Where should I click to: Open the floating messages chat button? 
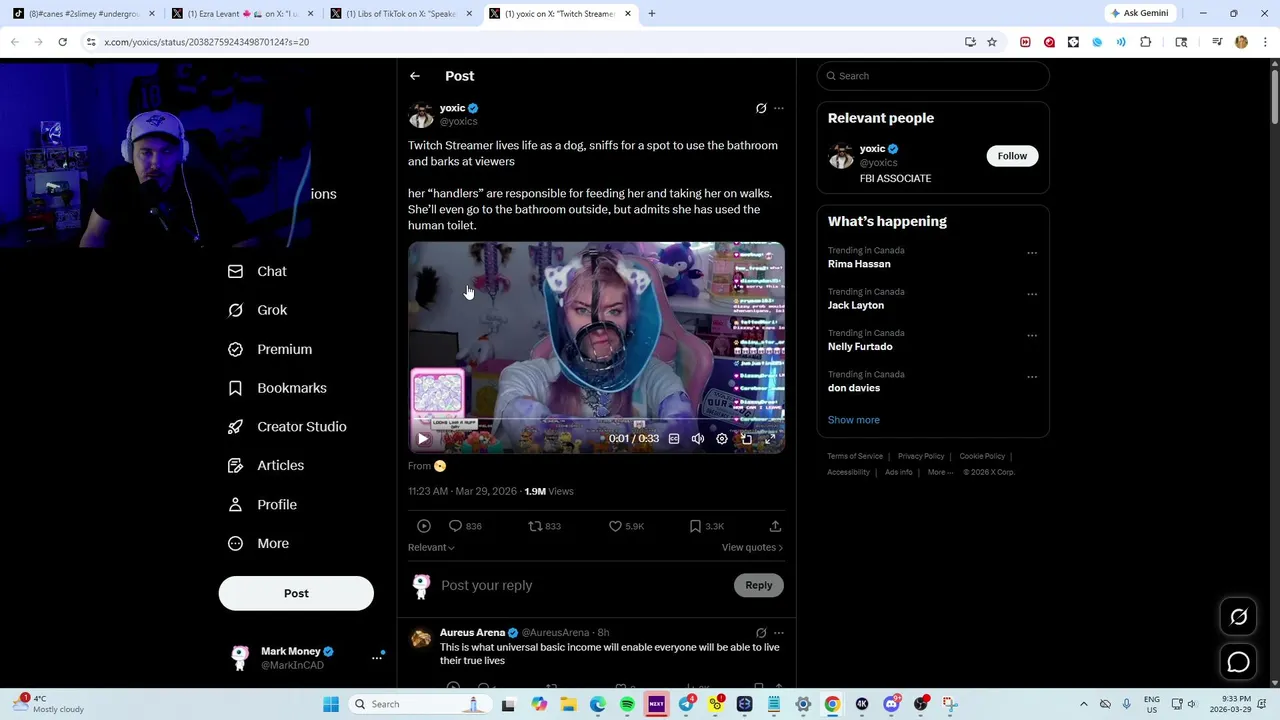(x=1238, y=662)
